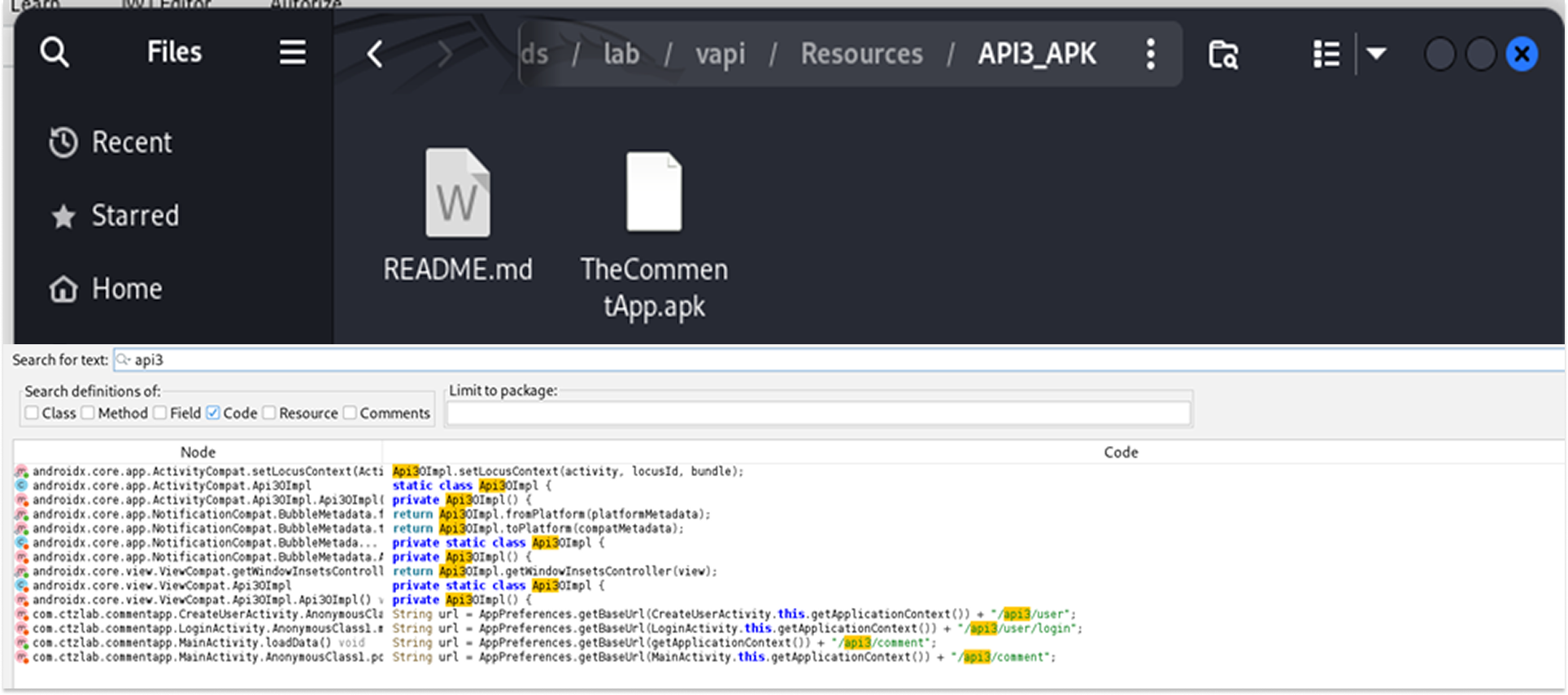The width and height of the screenshot is (1568, 695).
Task: Select code line ending '/api3/user/login'
Action: 737,628
